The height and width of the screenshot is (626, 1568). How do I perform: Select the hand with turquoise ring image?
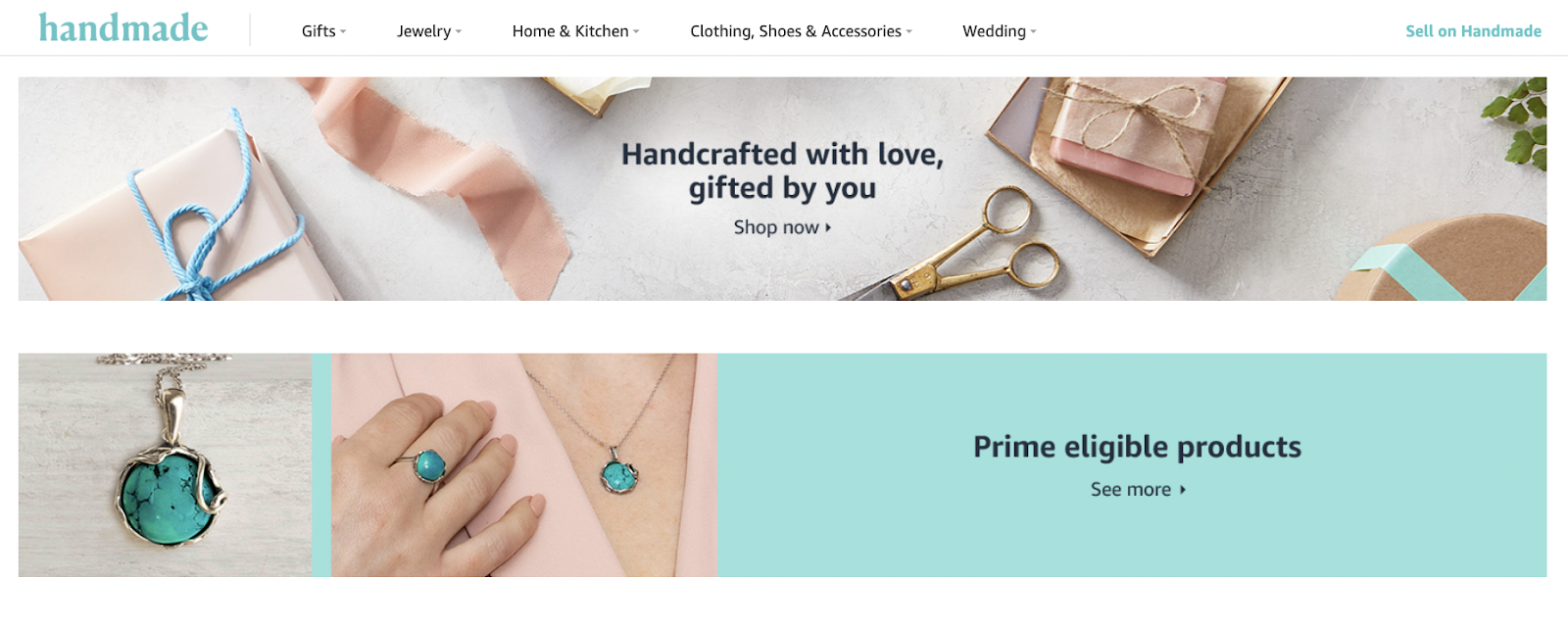point(523,464)
